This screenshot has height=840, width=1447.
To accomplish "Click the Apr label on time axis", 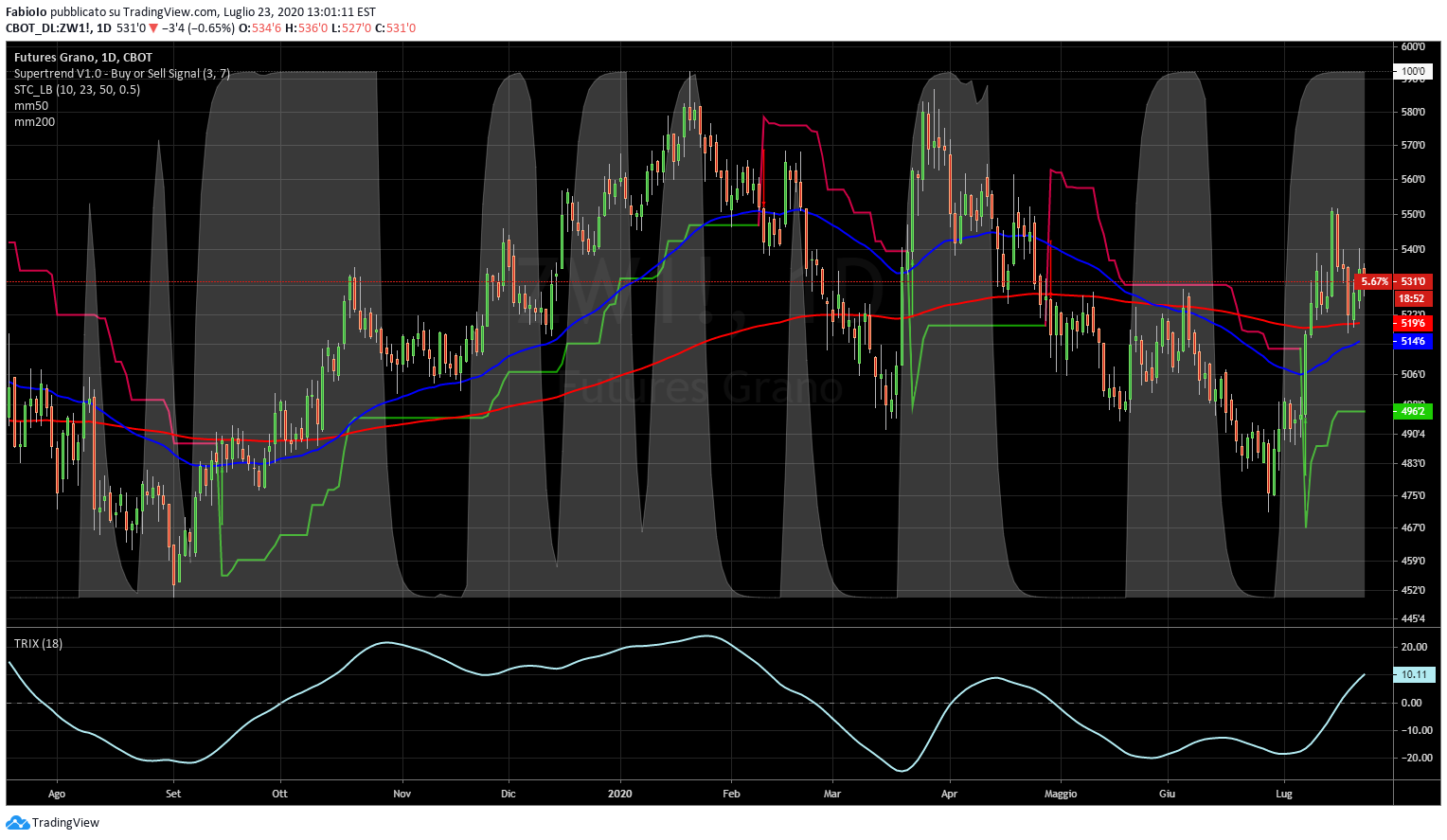I will pyautogui.click(x=950, y=794).
